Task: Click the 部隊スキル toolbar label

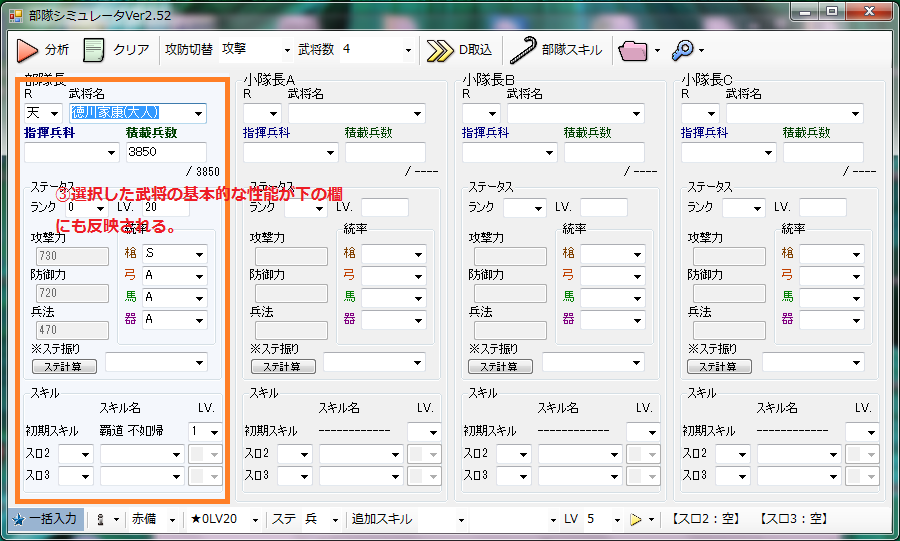Action: tap(572, 50)
